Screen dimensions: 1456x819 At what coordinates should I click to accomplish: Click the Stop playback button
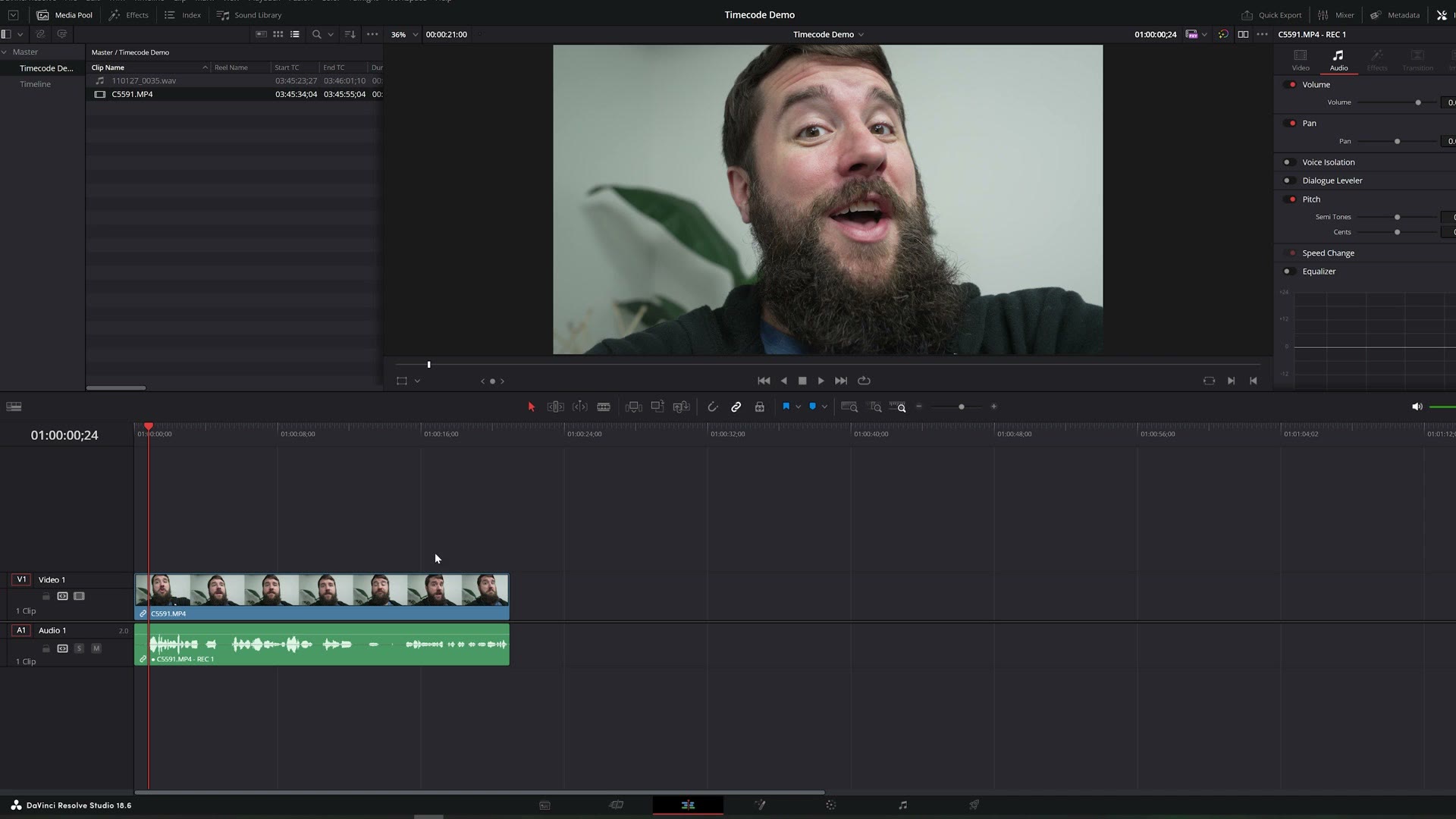(x=802, y=381)
